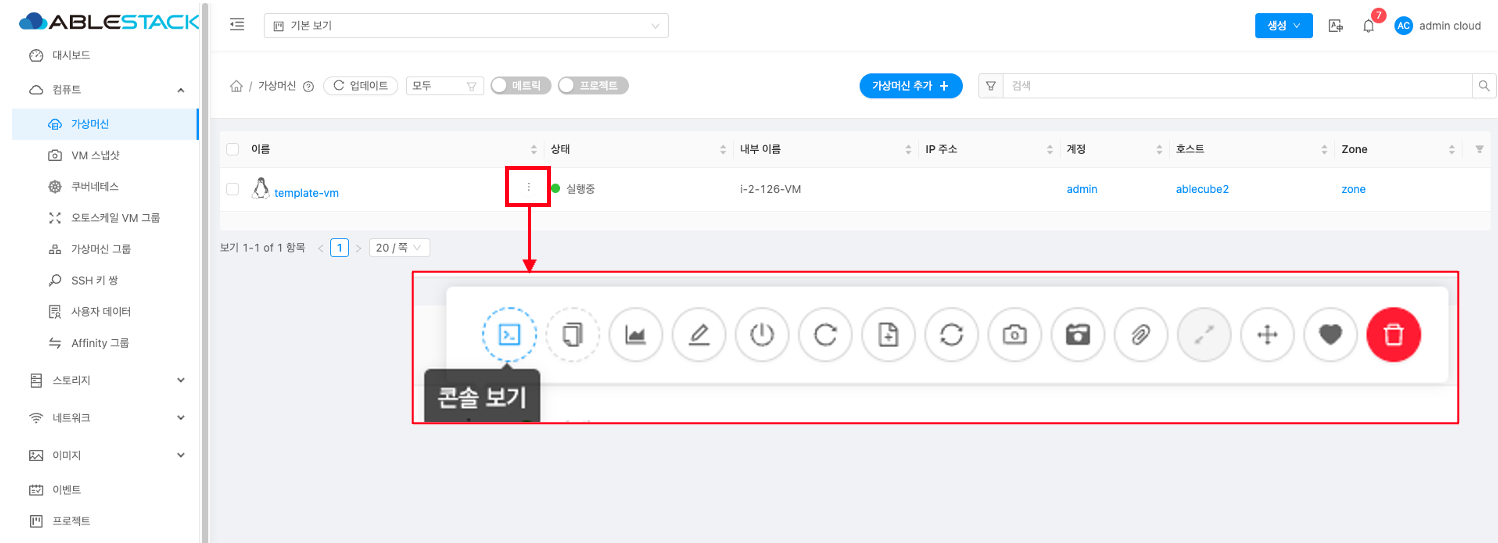
Task: Click the volume snapshot dark camera icon
Action: [1077, 335]
